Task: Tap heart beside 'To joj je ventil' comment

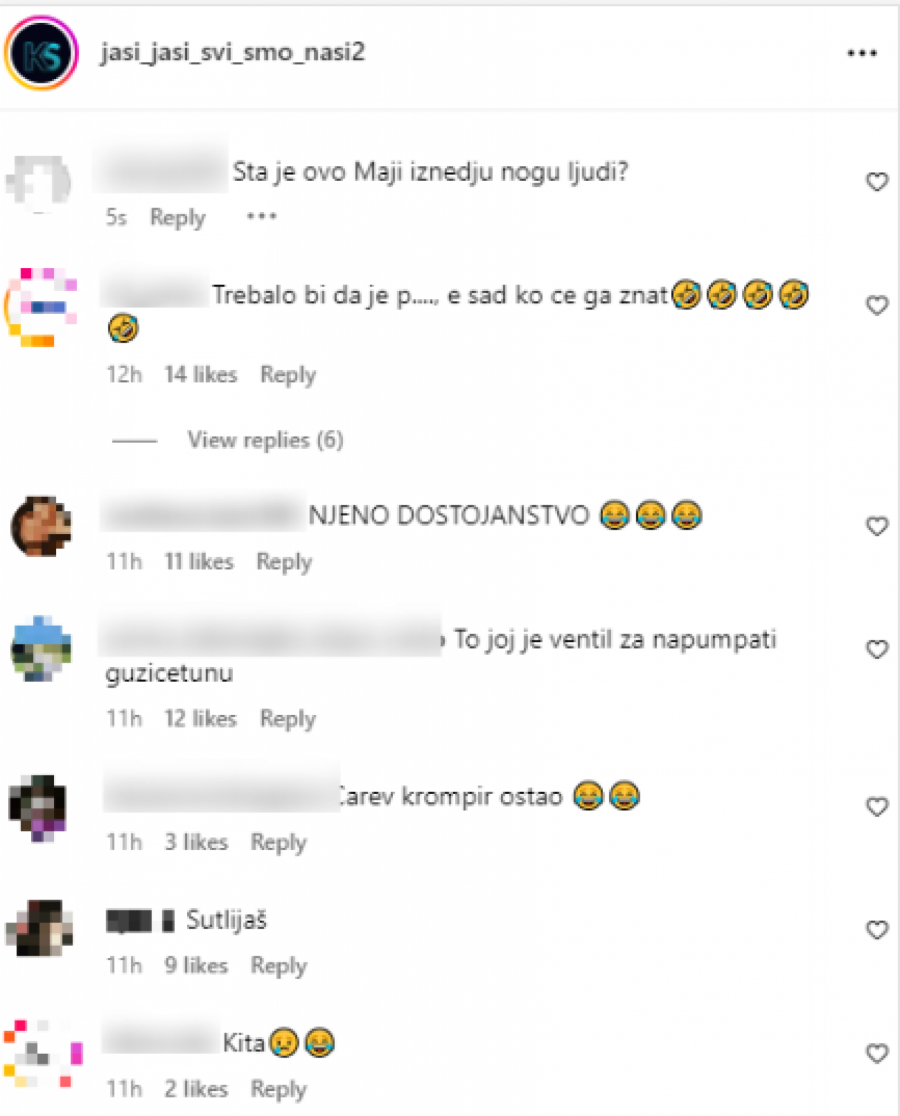Action: 877,649
